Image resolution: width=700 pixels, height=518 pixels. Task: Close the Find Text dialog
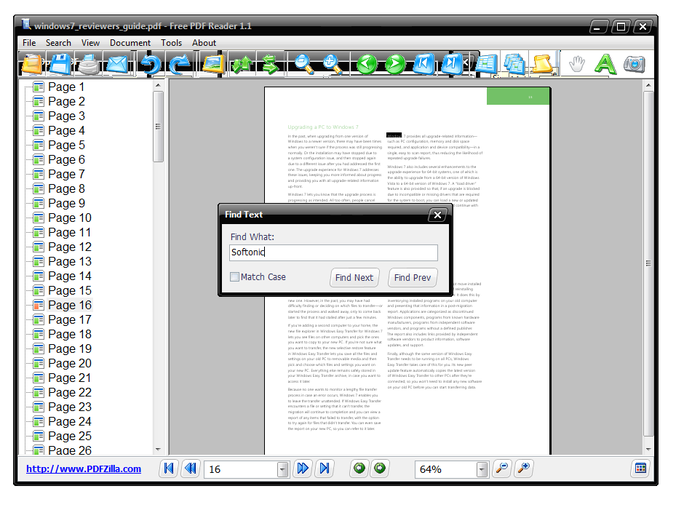point(437,215)
